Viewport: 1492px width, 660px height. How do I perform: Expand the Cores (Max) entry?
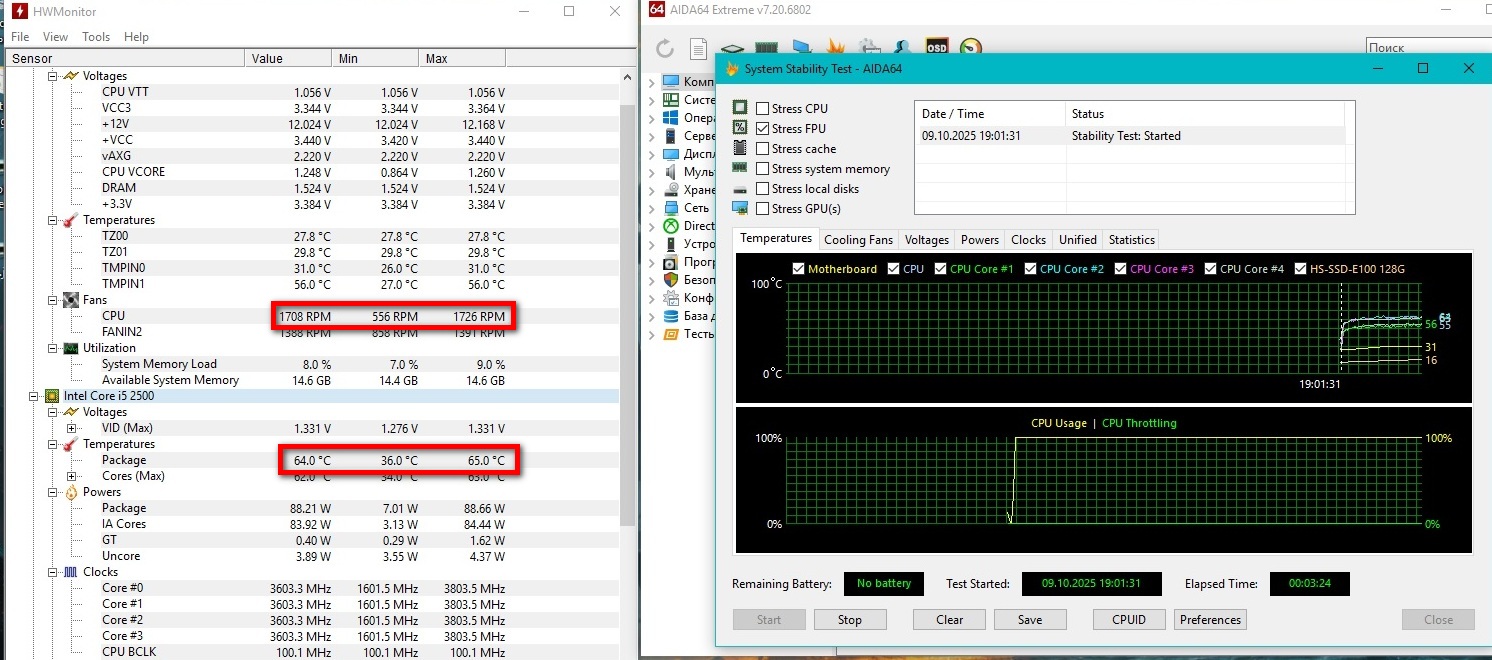(x=71, y=476)
